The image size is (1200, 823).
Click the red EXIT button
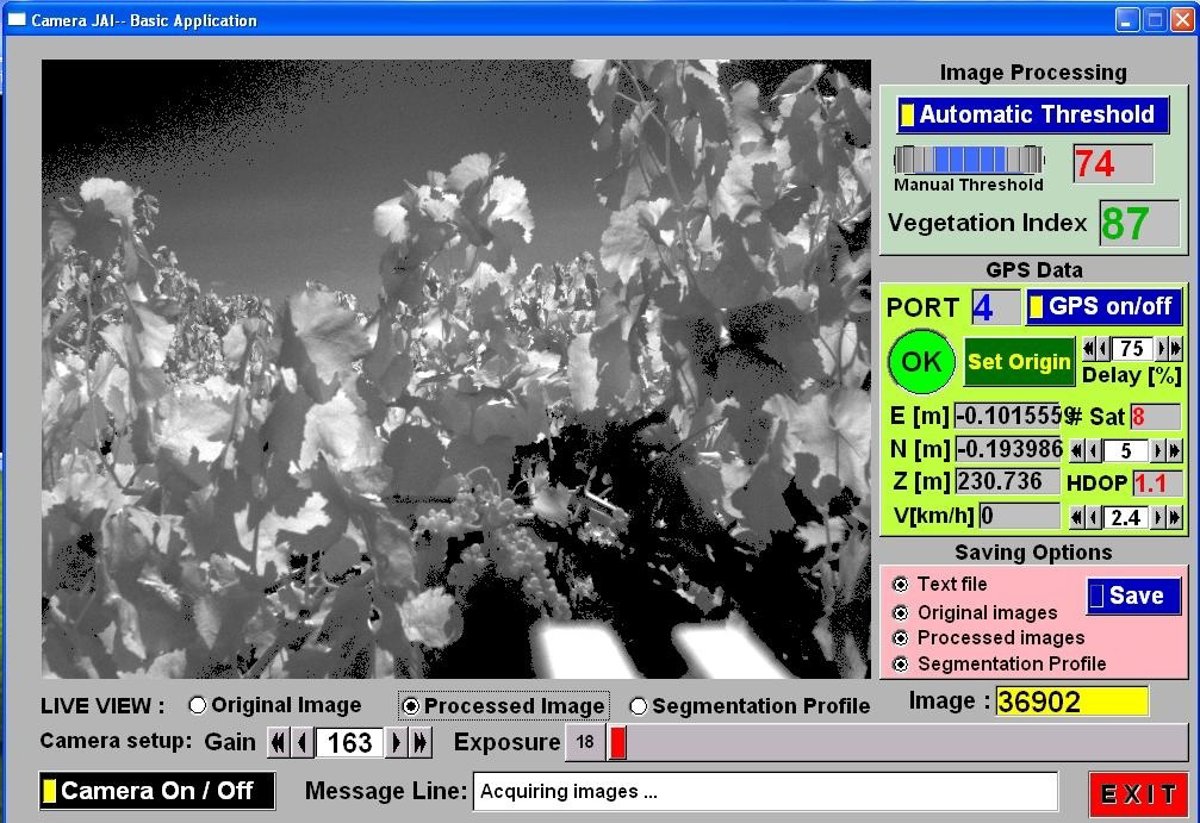click(1138, 794)
